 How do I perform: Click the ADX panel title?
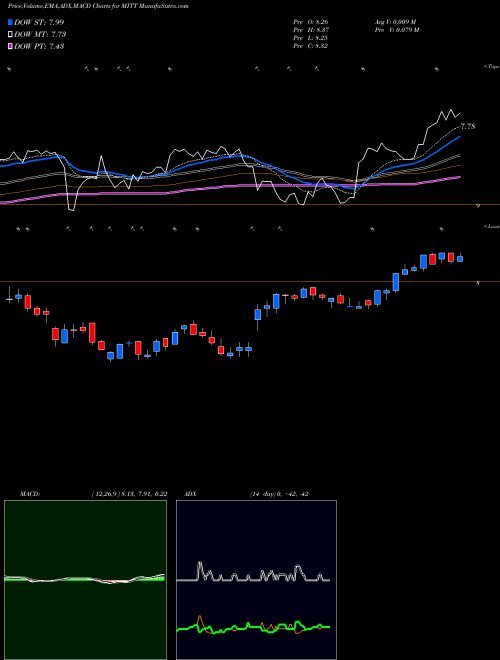[191, 494]
